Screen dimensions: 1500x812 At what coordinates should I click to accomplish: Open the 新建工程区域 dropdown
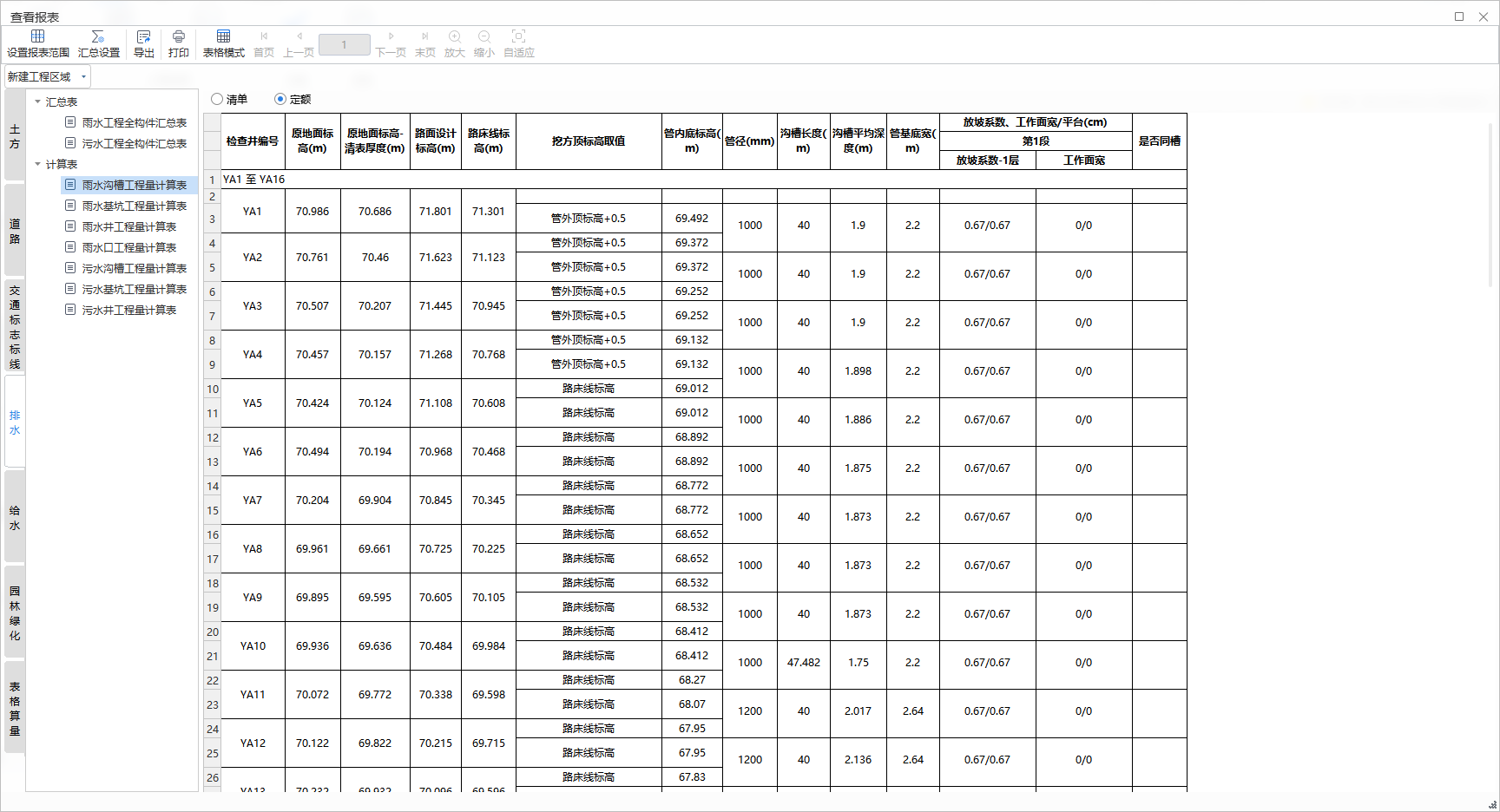pos(48,77)
